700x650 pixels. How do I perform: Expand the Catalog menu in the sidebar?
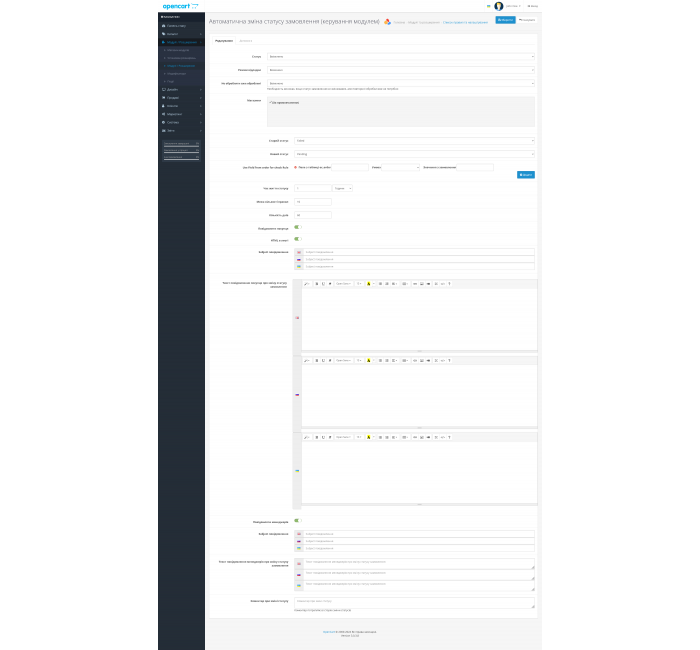point(181,34)
